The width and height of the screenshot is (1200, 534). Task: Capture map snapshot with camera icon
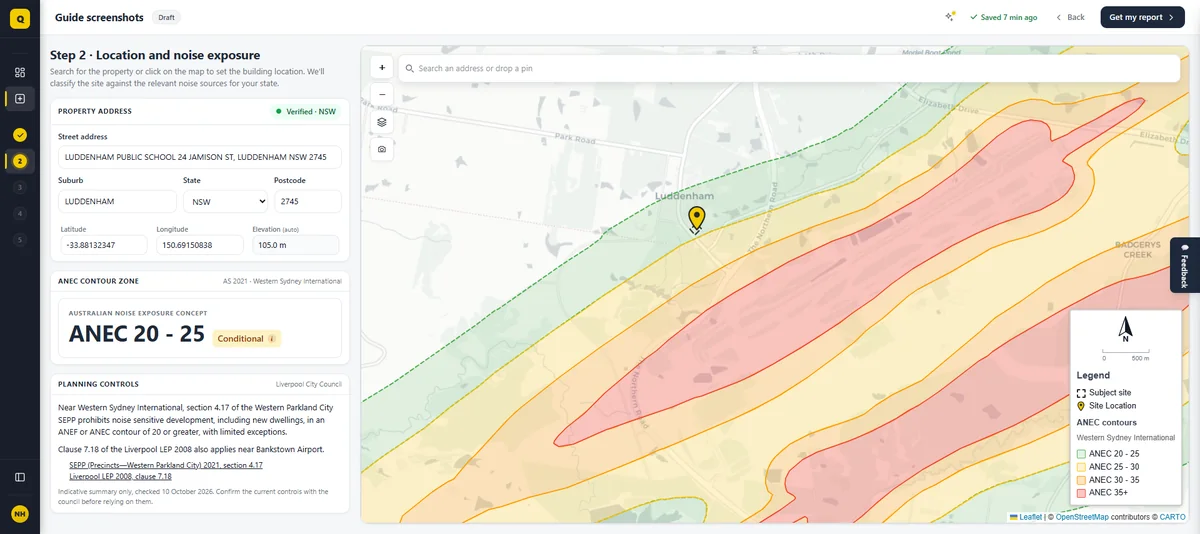382,149
